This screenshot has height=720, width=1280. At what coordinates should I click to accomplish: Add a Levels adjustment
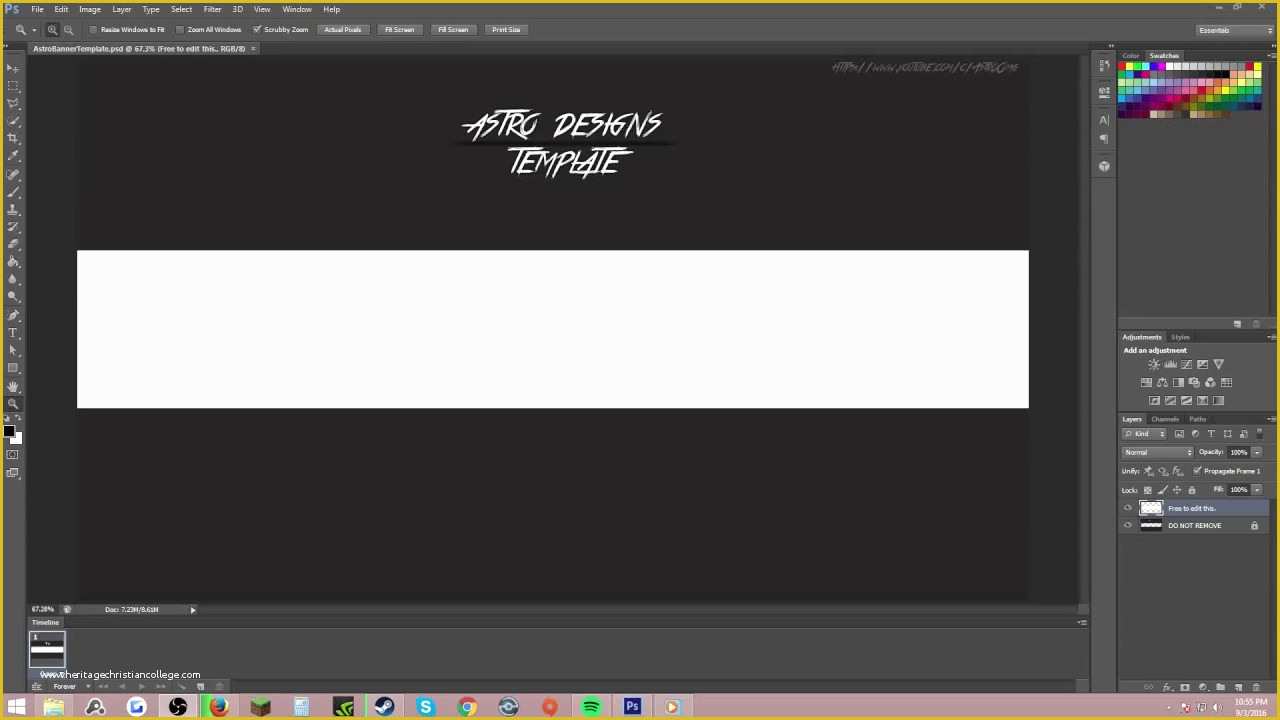click(1170, 364)
